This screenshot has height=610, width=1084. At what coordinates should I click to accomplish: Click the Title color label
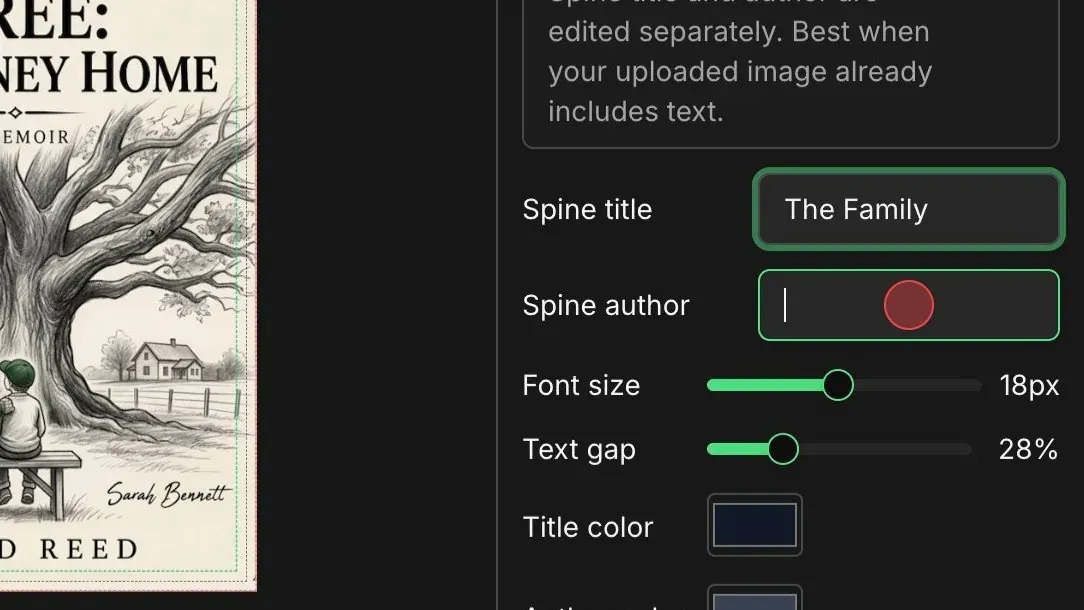pos(588,527)
